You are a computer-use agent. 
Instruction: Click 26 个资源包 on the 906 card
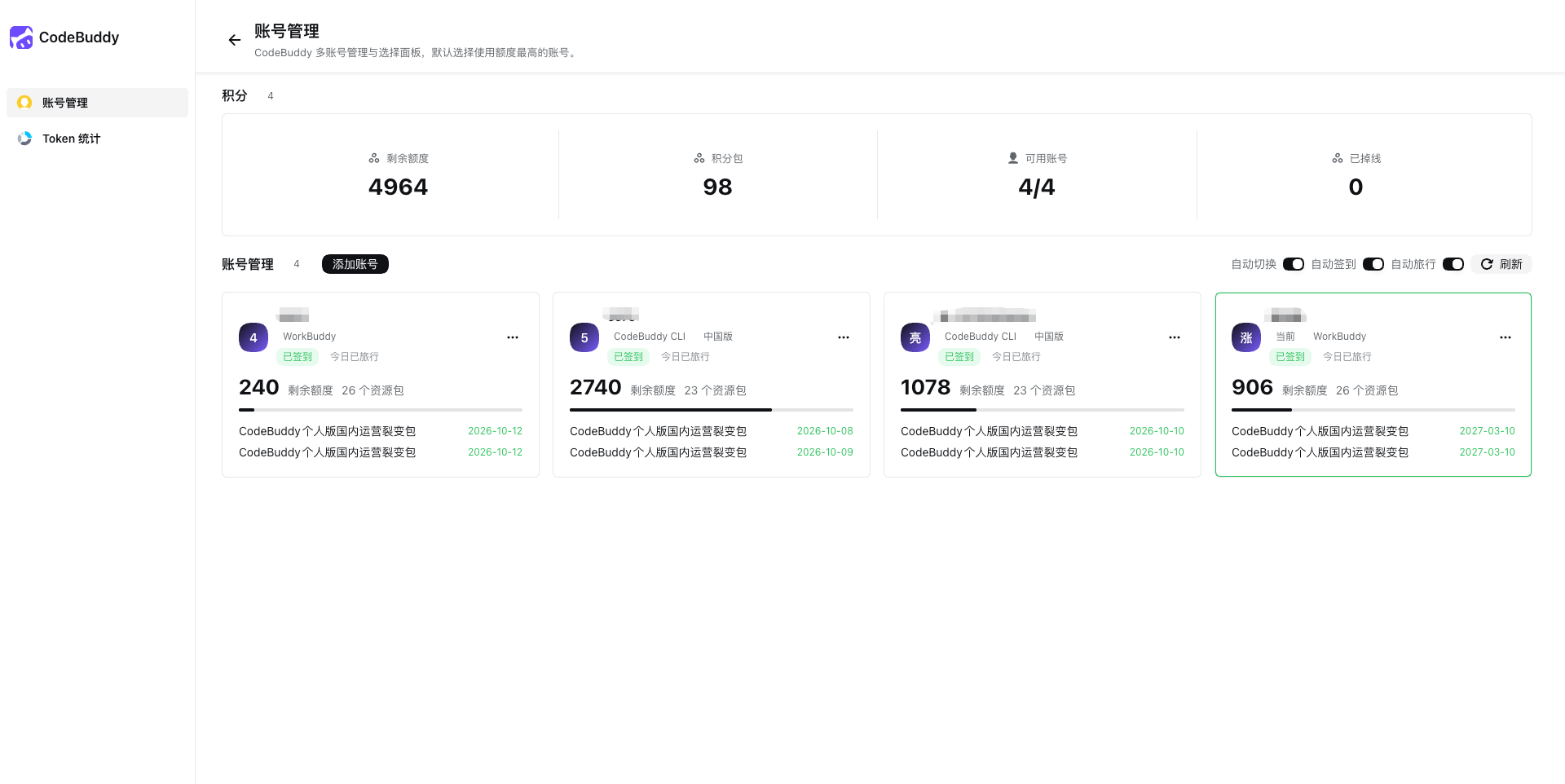(1367, 390)
